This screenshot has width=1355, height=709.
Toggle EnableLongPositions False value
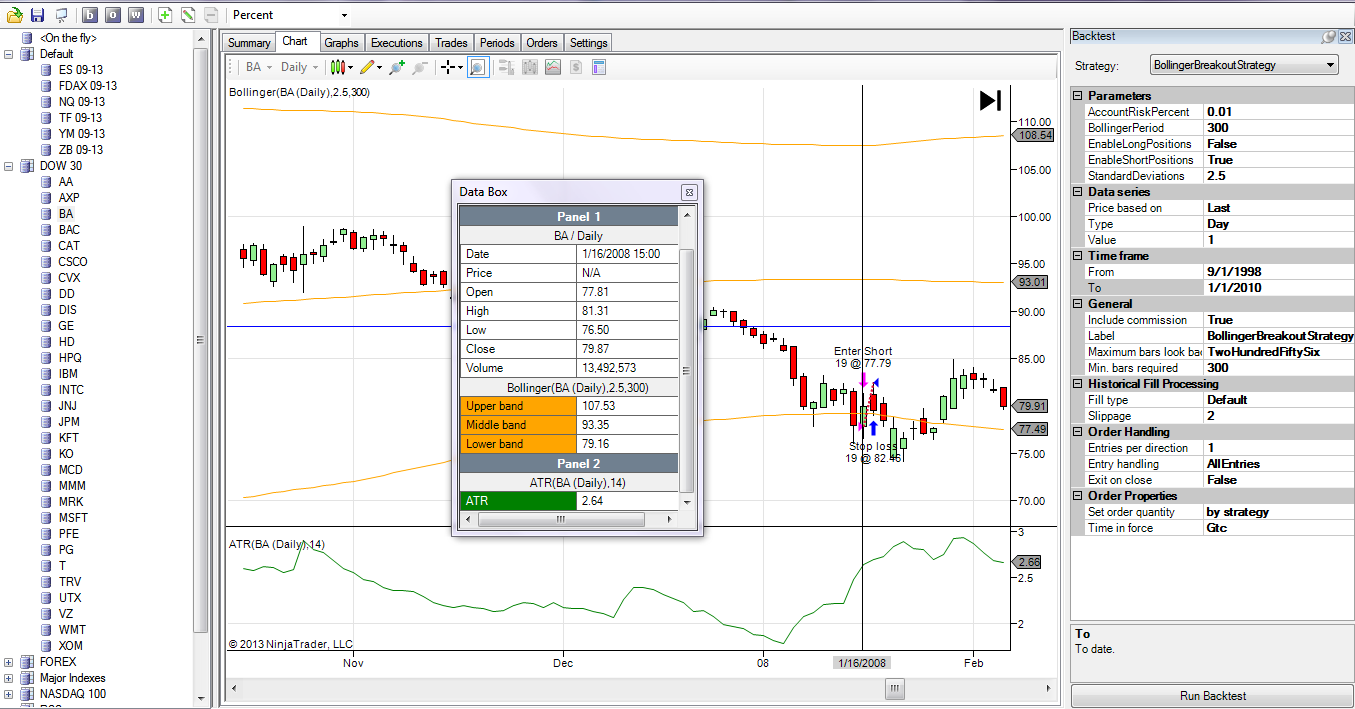point(1278,144)
